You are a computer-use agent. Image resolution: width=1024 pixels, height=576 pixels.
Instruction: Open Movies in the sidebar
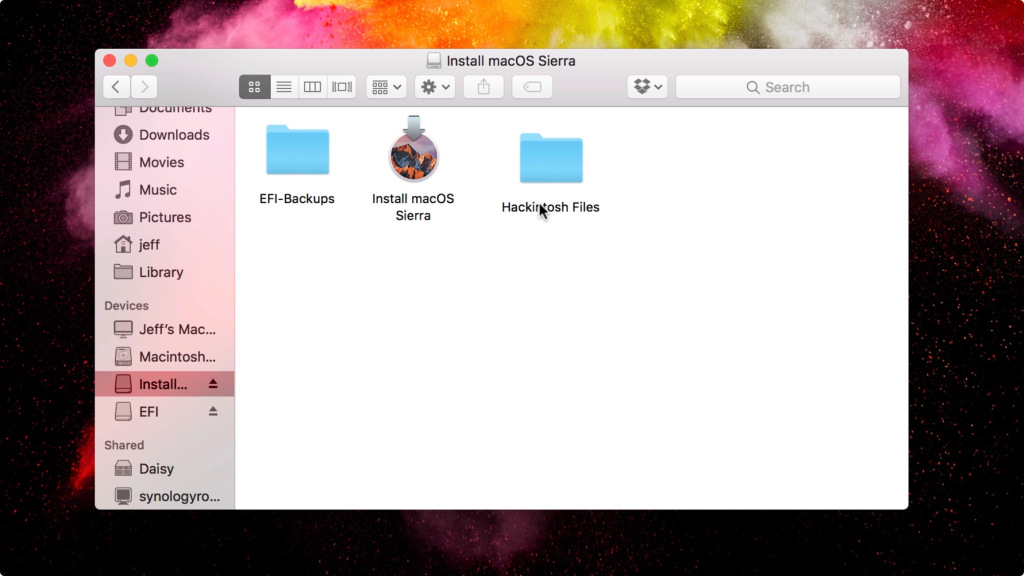[165, 162]
